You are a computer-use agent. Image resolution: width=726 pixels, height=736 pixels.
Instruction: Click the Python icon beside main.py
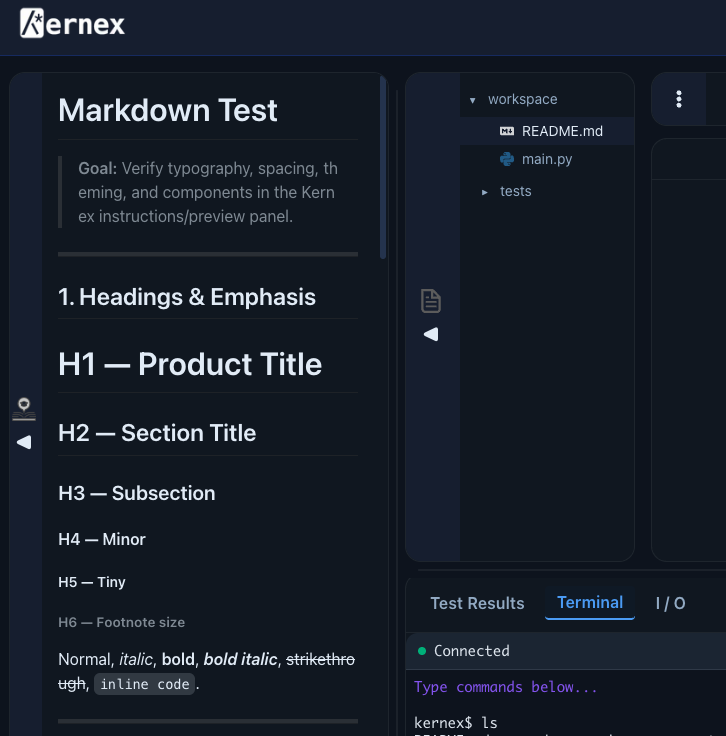[506, 159]
